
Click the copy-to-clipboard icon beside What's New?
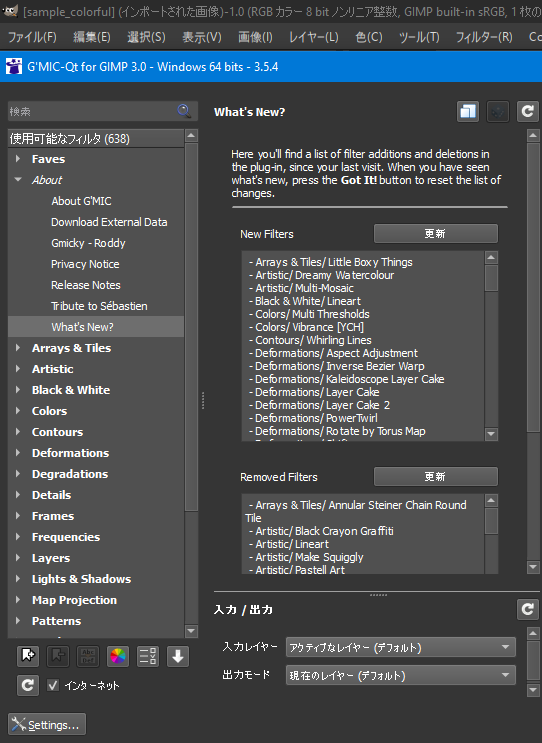468,112
